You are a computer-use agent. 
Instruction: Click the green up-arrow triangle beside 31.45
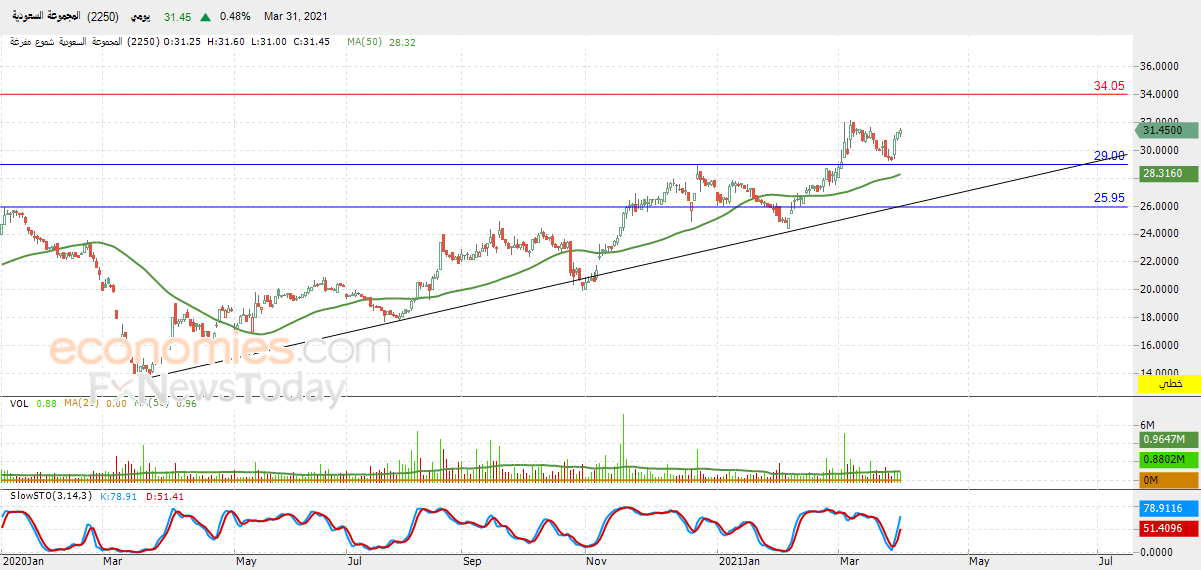(205, 18)
